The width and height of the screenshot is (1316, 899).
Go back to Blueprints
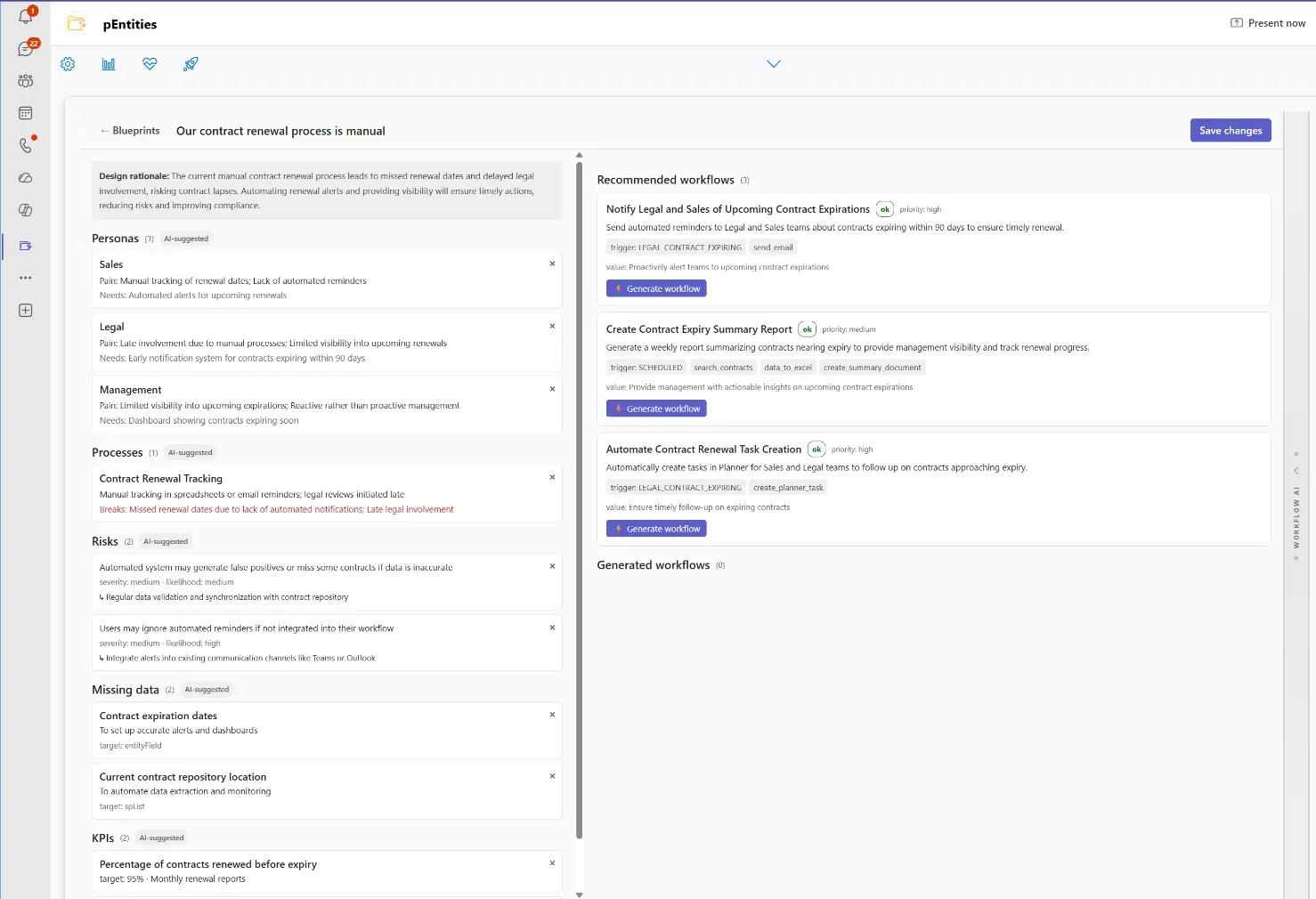[130, 131]
